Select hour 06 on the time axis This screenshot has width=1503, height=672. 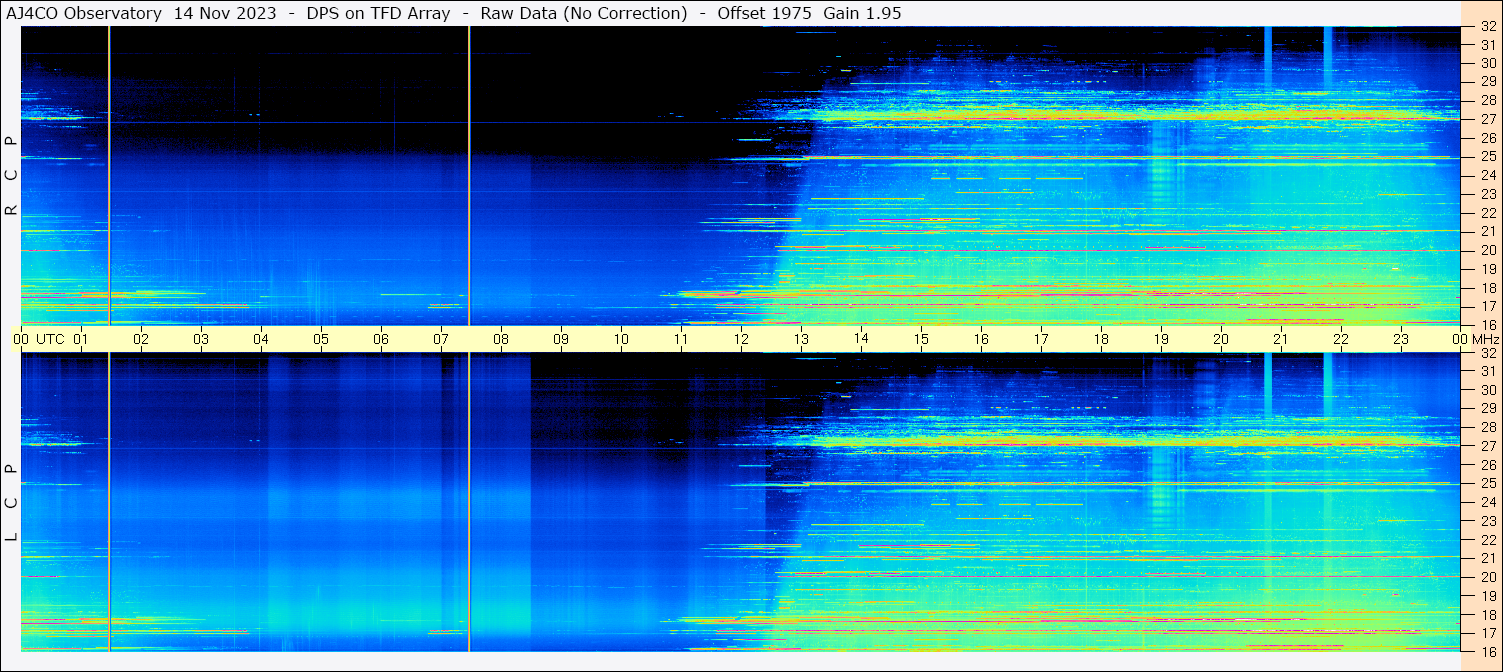pos(381,339)
